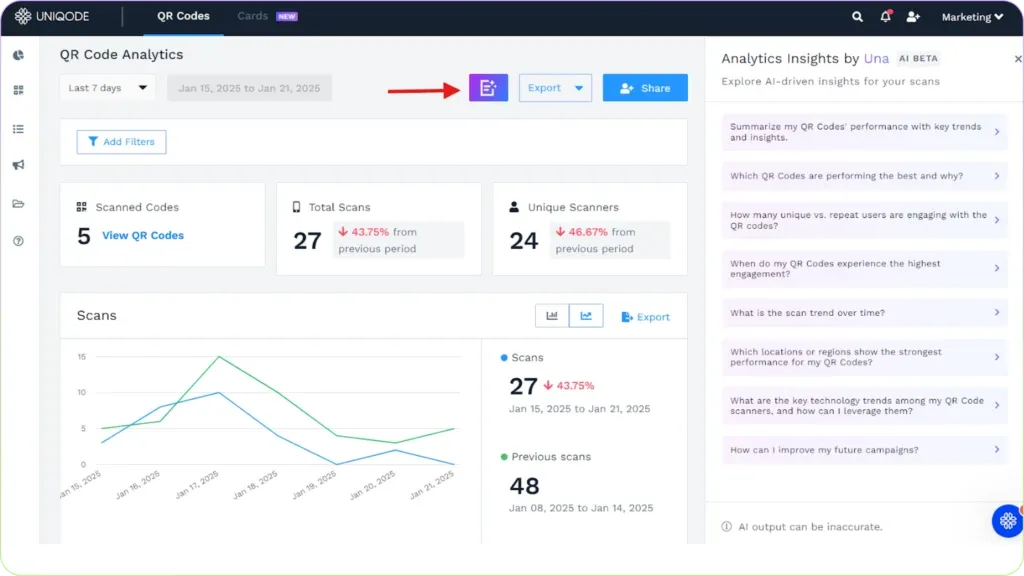Select 'What is the scan trend over time?'
The height and width of the screenshot is (576, 1024).
point(864,313)
